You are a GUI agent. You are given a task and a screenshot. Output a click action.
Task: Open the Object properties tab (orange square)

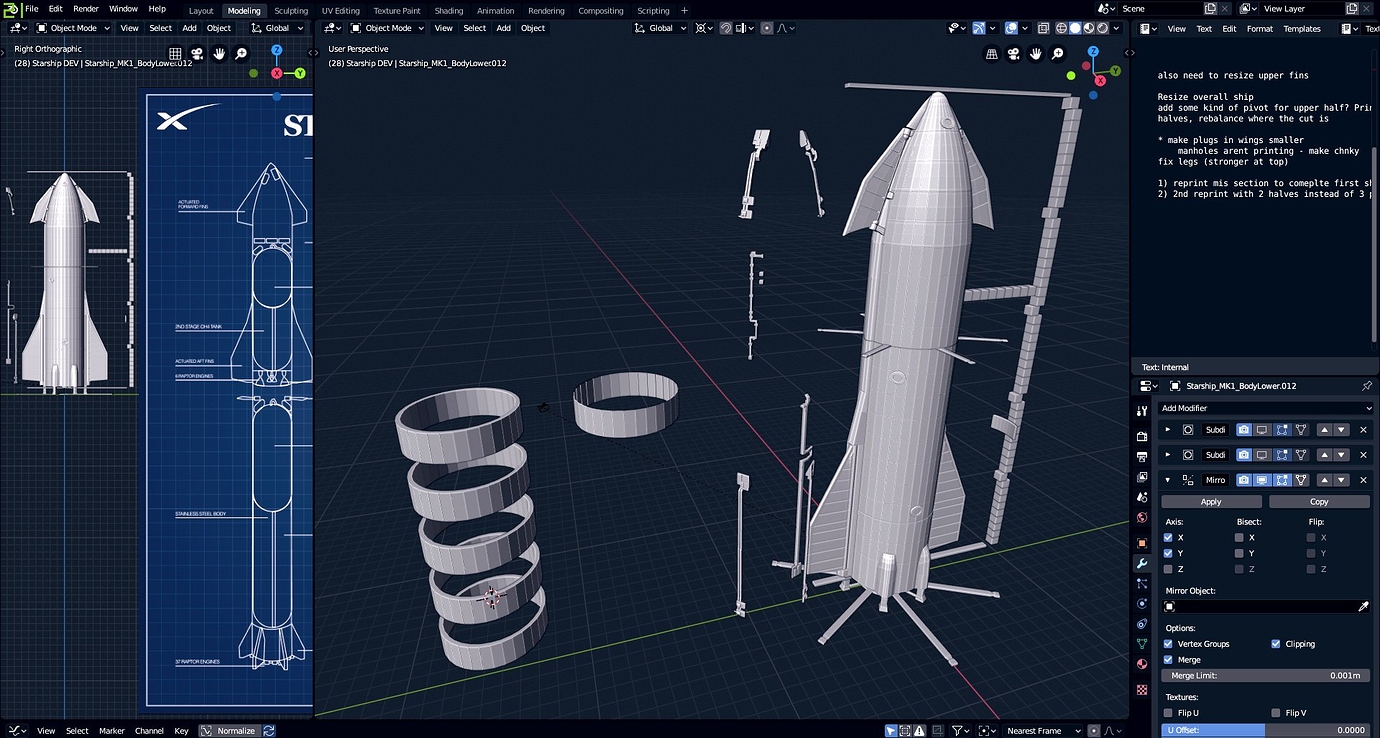click(1142, 543)
